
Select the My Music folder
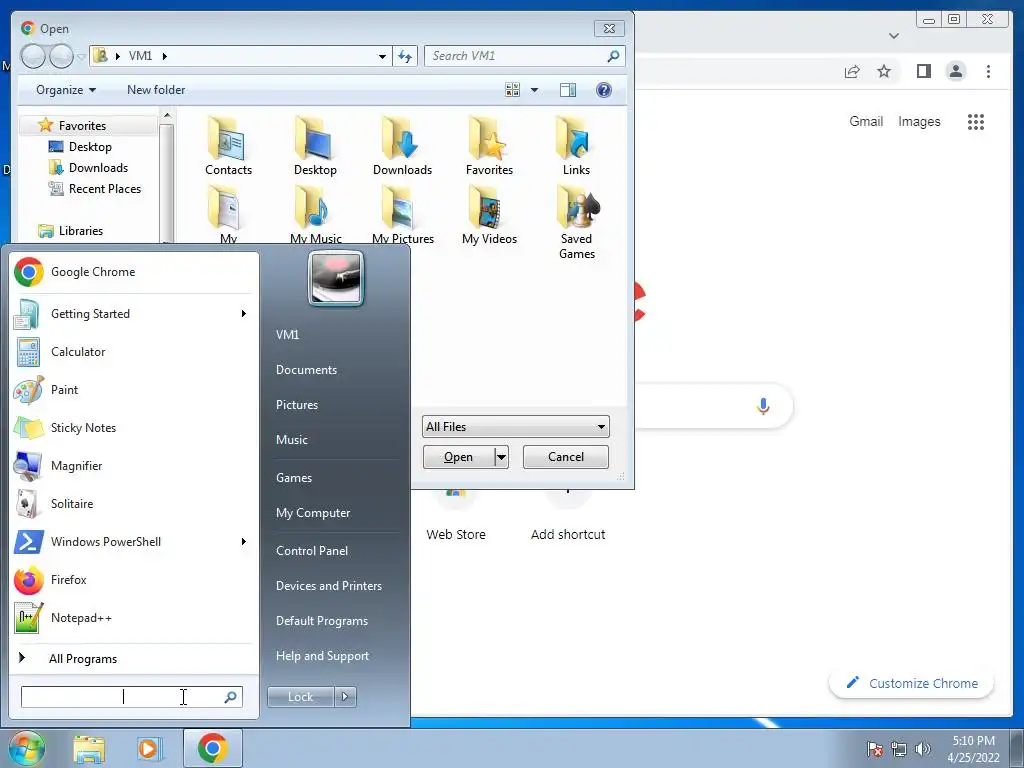(315, 216)
